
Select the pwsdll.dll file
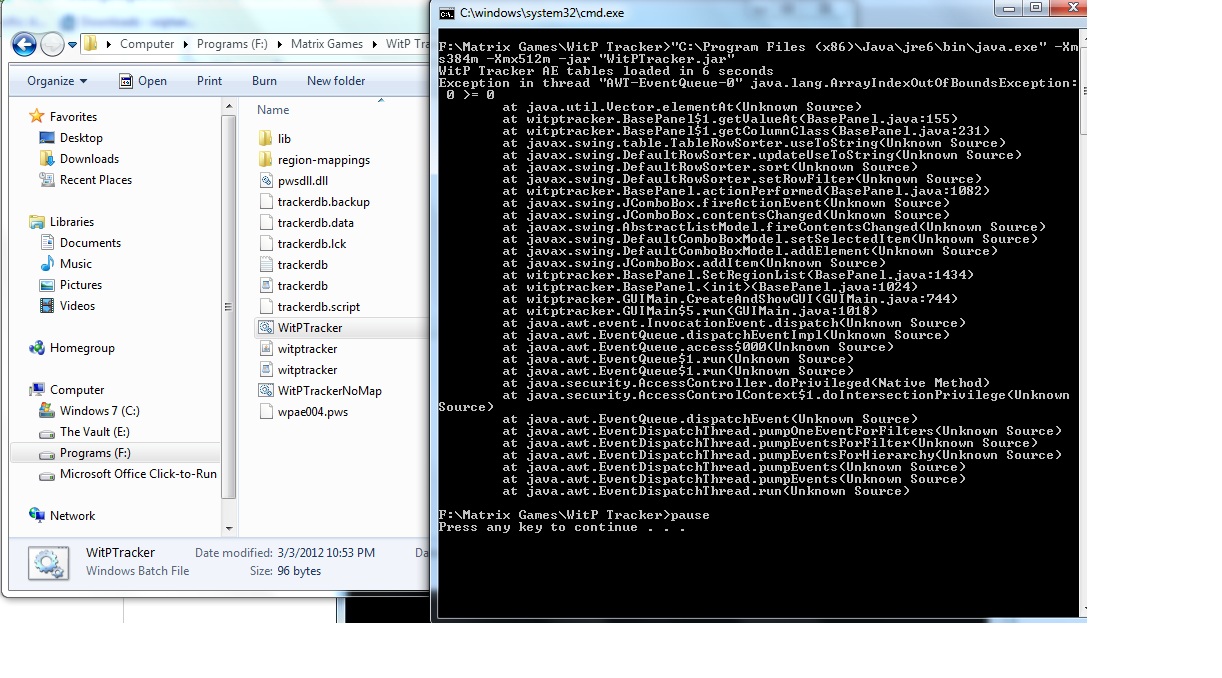tap(292, 181)
